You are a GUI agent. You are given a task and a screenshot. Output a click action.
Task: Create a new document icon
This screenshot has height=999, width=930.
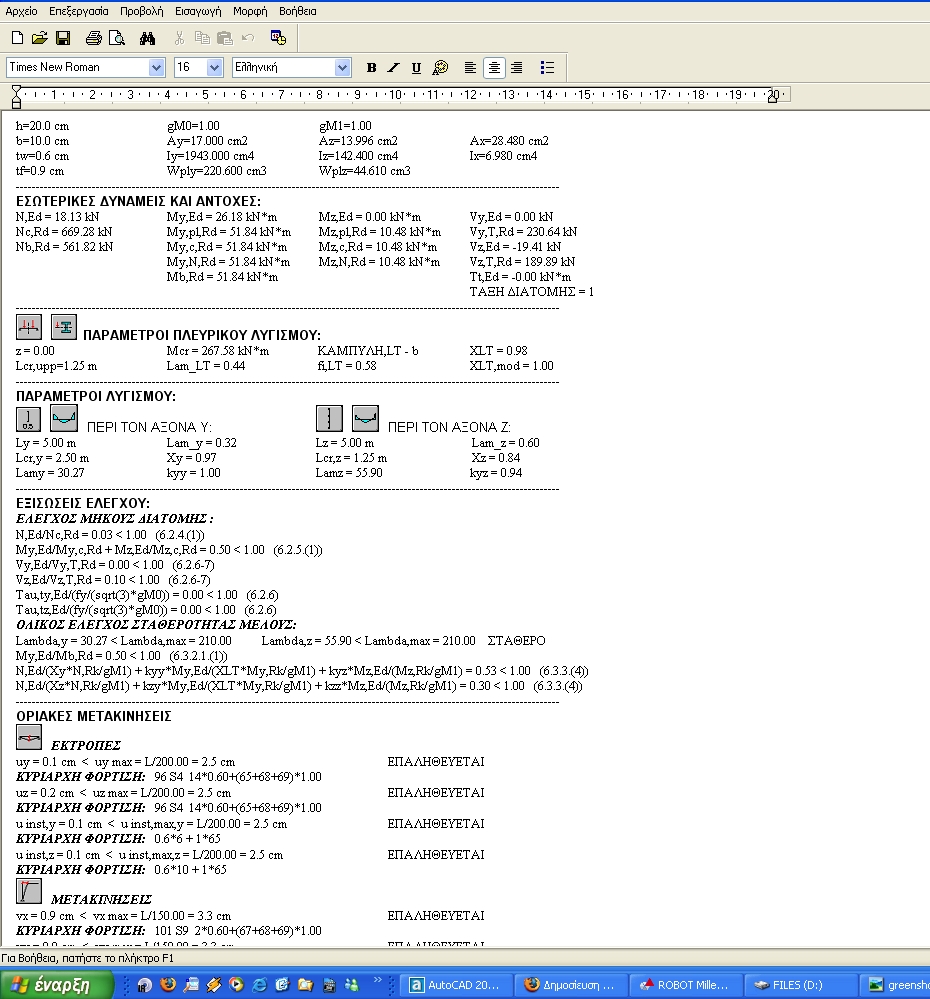17,38
